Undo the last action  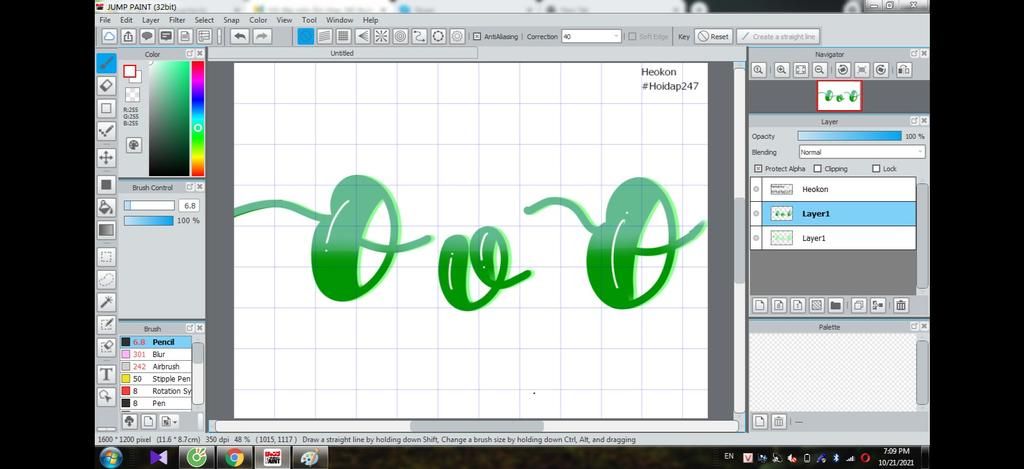tap(240, 37)
